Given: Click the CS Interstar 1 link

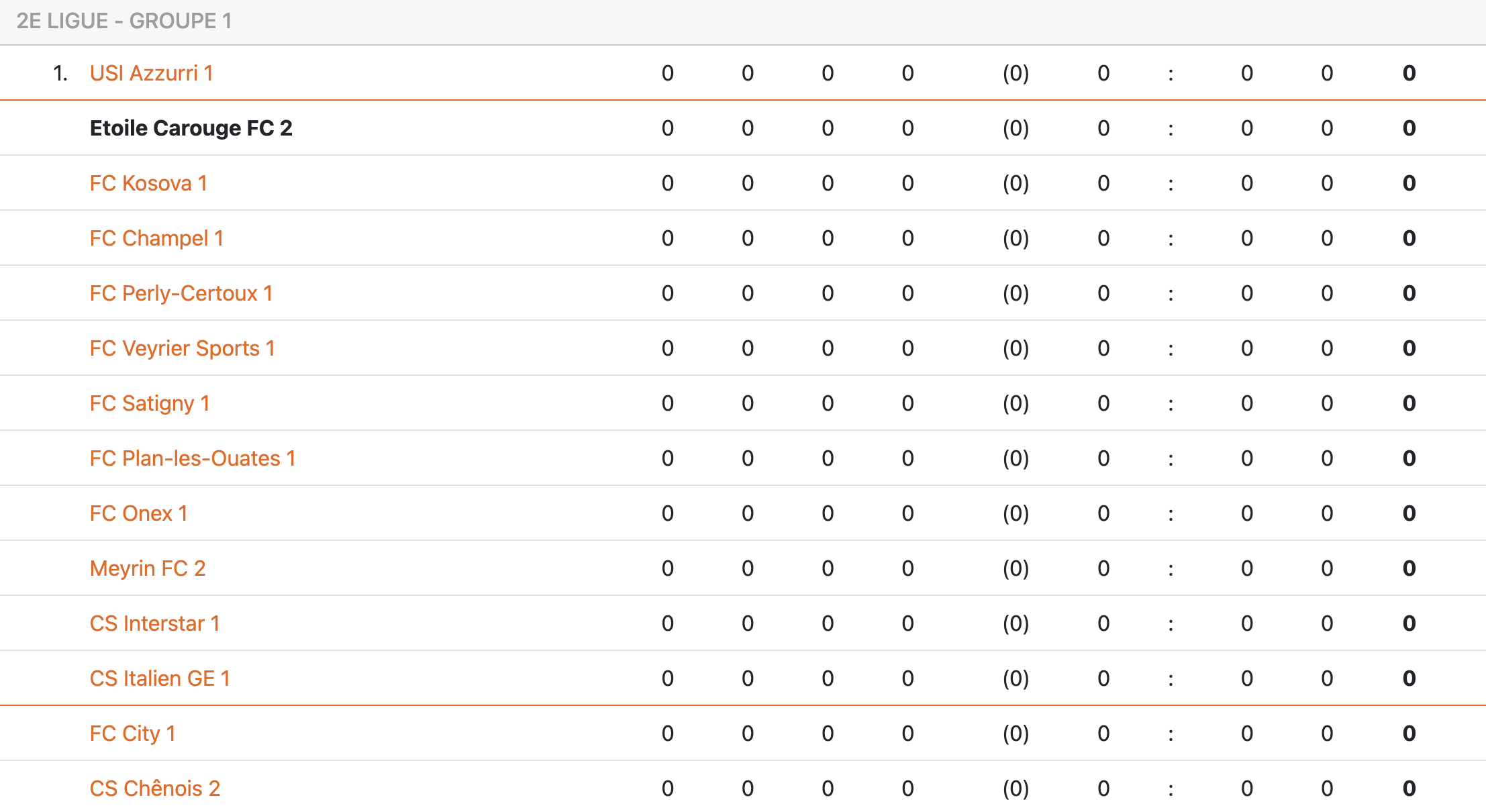Looking at the screenshot, I should click(x=154, y=623).
